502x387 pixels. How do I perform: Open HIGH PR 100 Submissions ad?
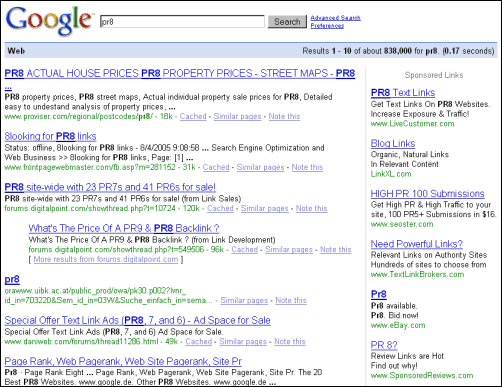click(427, 194)
